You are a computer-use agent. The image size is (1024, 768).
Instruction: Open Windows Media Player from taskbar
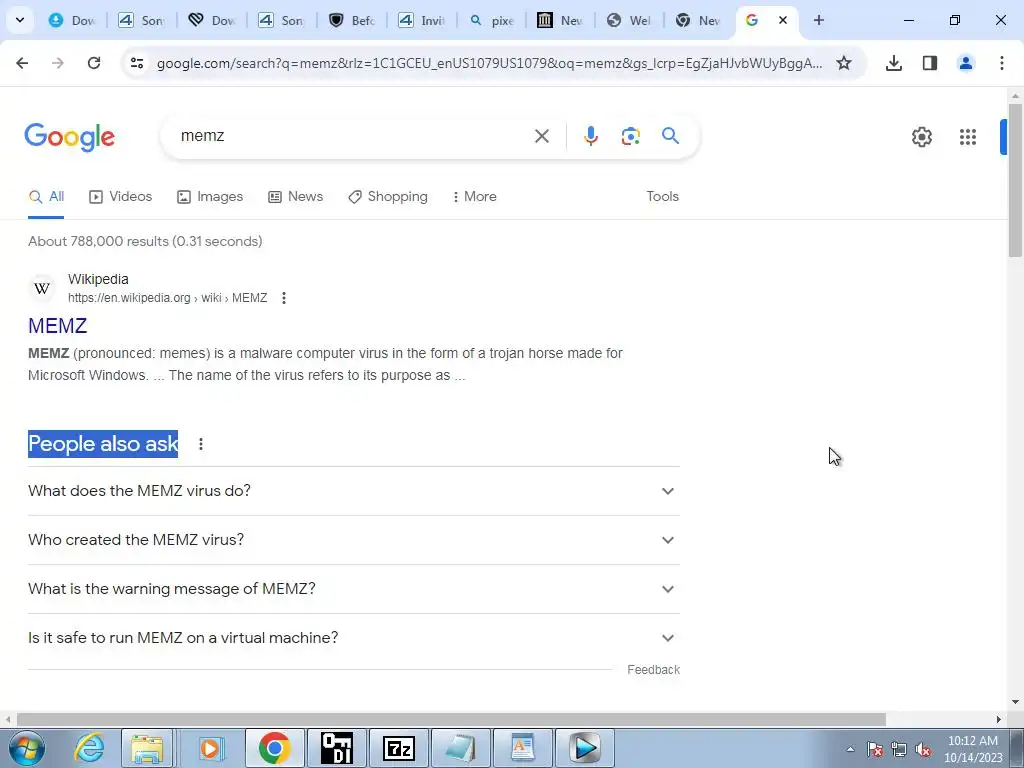(210, 748)
